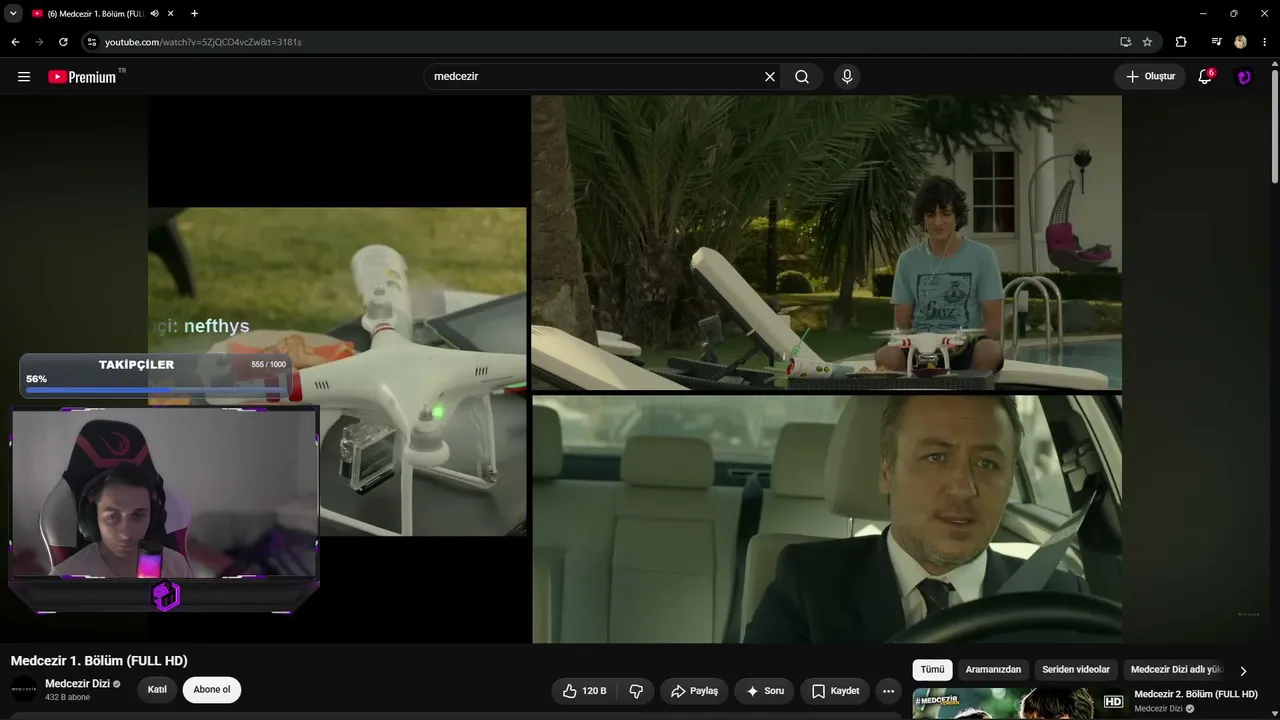Open Medcezir 2. Bölüm video thumbnail

(x=1020, y=704)
